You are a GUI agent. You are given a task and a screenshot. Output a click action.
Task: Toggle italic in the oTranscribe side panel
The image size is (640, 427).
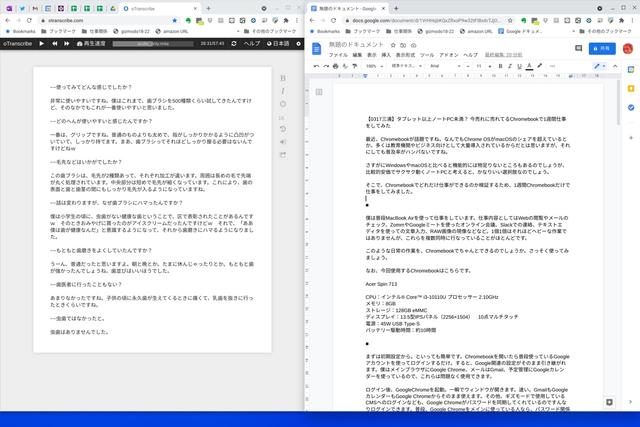[283, 91]
